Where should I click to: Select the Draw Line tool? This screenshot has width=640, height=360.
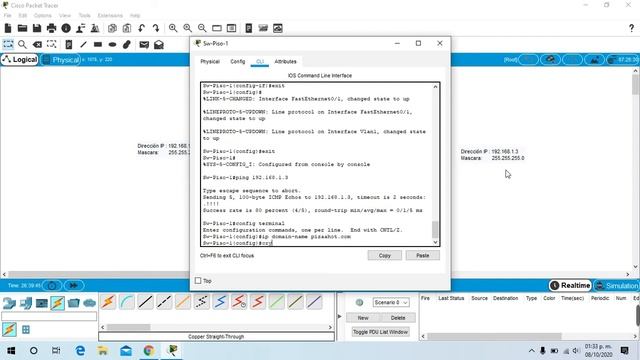[83, 44]
